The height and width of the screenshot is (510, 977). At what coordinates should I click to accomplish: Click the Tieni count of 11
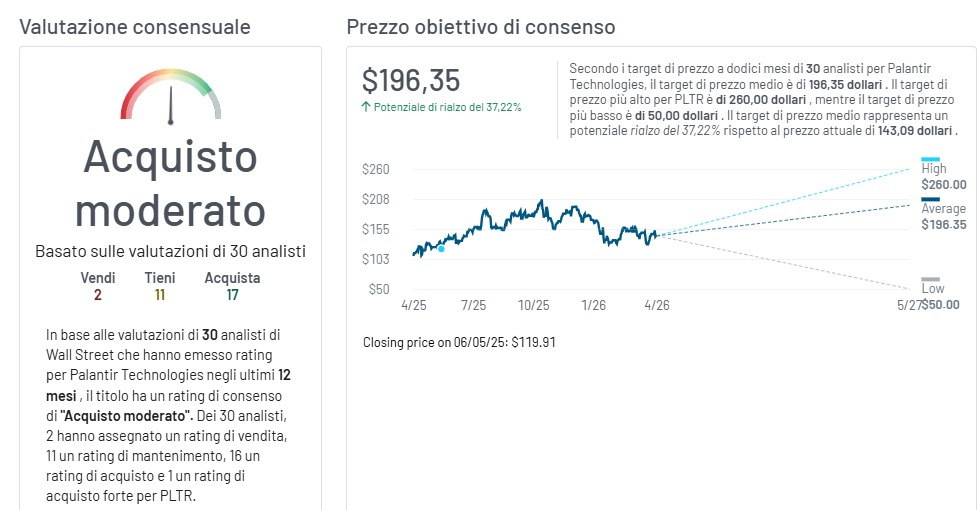160,295
